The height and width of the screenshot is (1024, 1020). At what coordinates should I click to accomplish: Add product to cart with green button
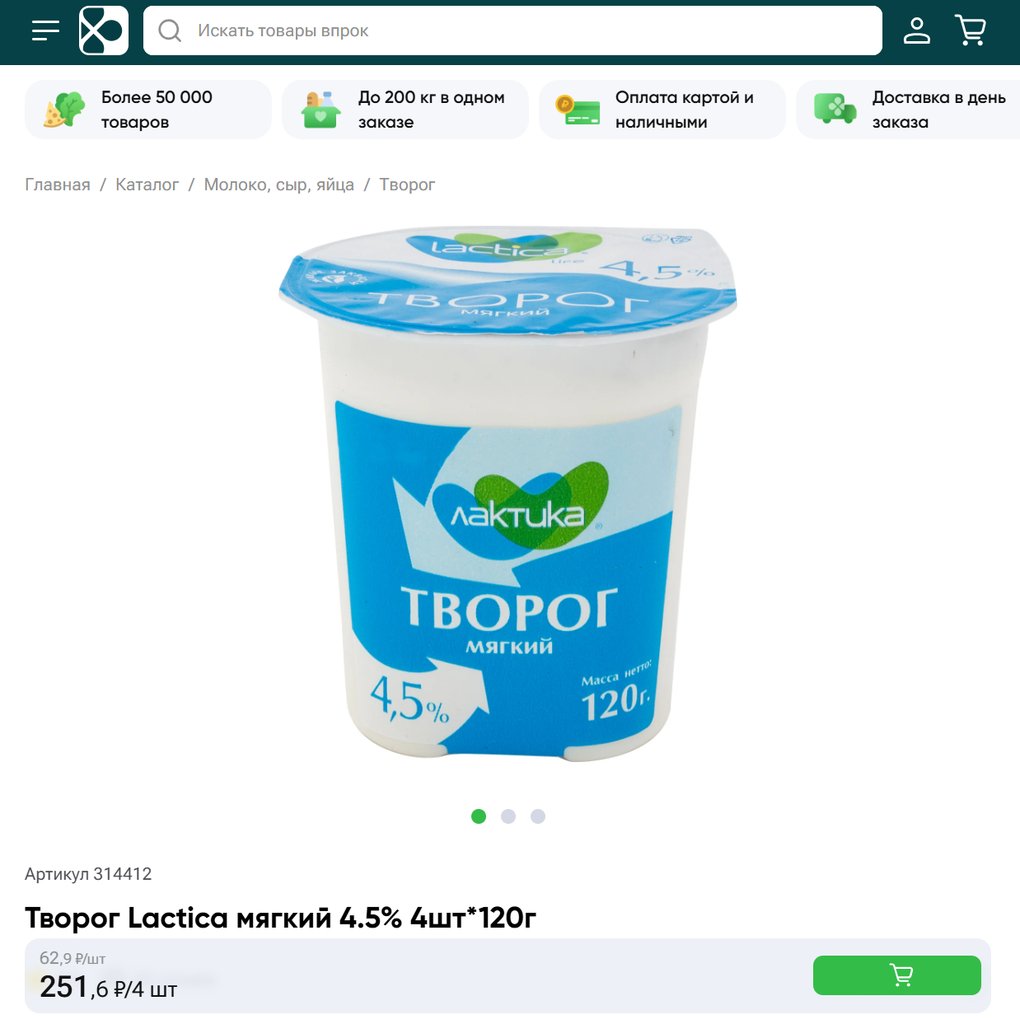coord(897,975)
